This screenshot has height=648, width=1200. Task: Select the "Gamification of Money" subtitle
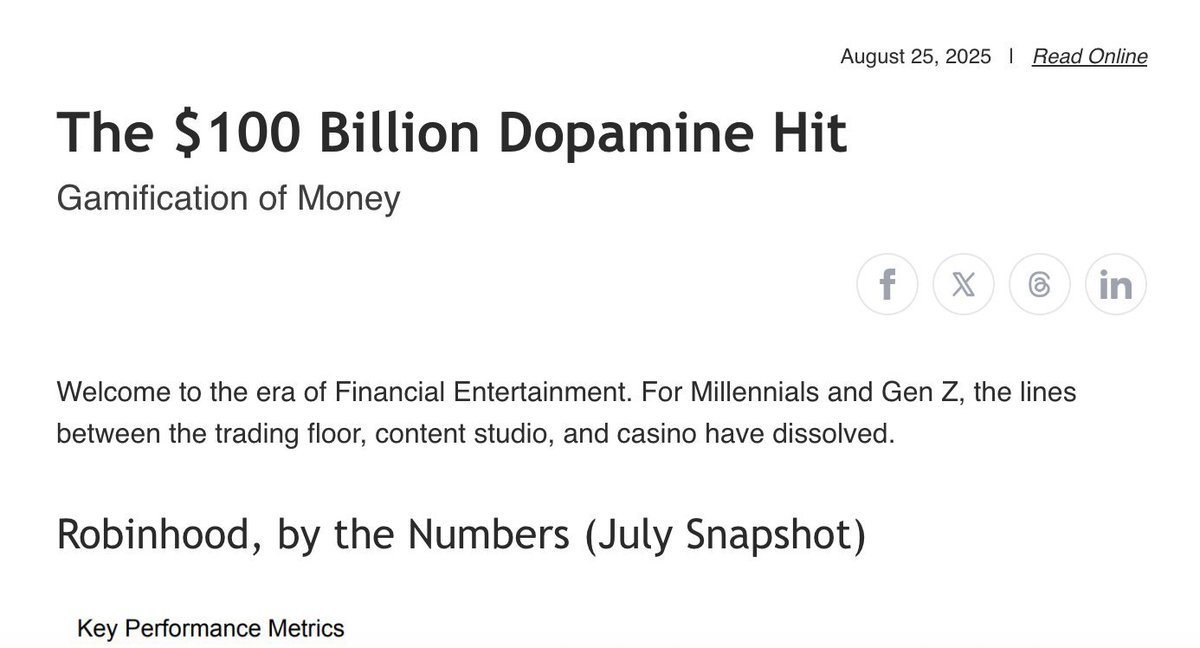point(228,198)
